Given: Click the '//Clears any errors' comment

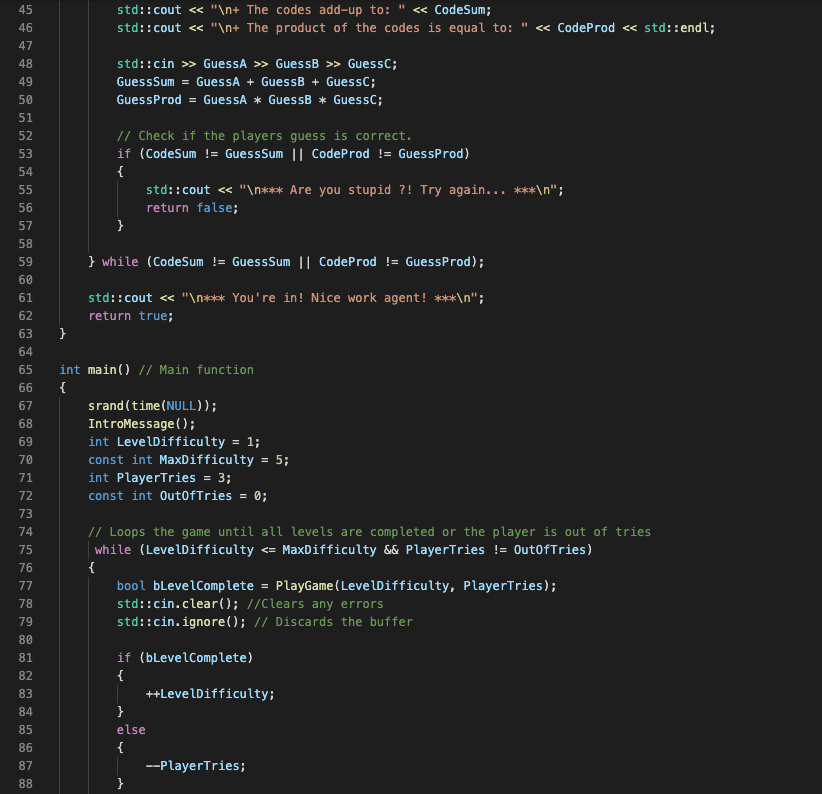Looking at the screenshot, I should pos(315,604).
